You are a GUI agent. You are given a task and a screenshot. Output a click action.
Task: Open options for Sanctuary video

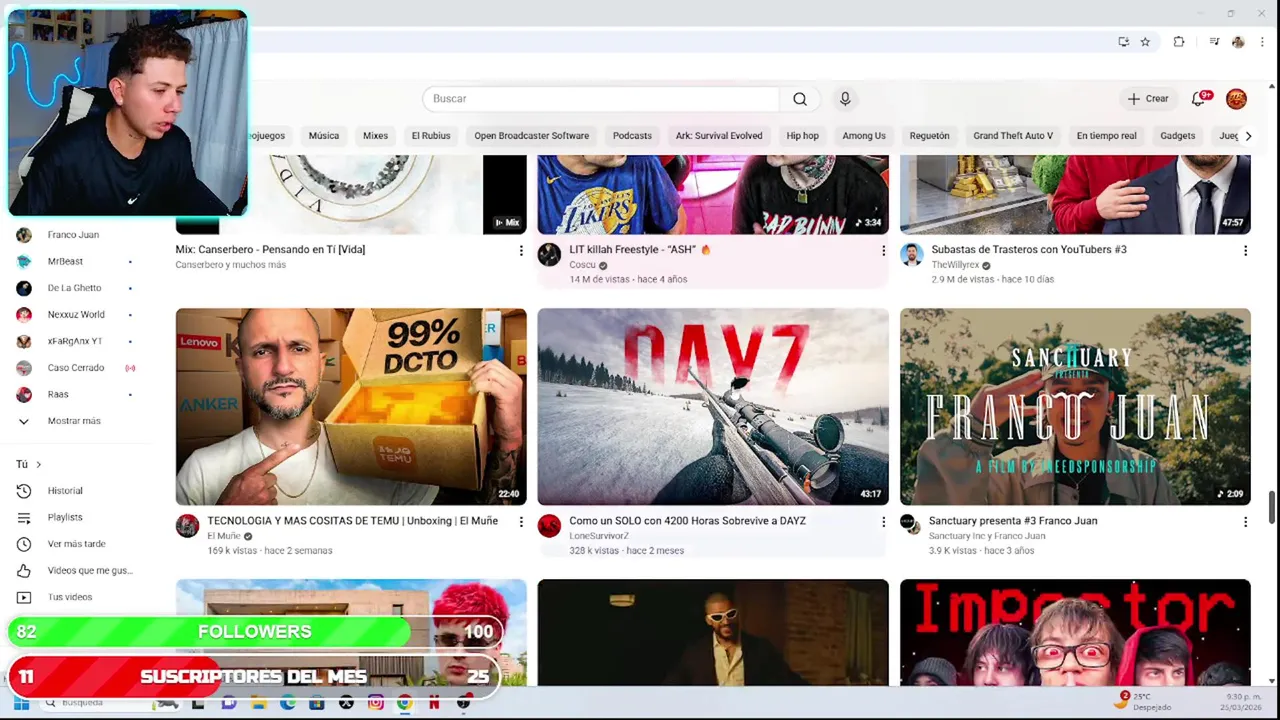click(1245, 521)
